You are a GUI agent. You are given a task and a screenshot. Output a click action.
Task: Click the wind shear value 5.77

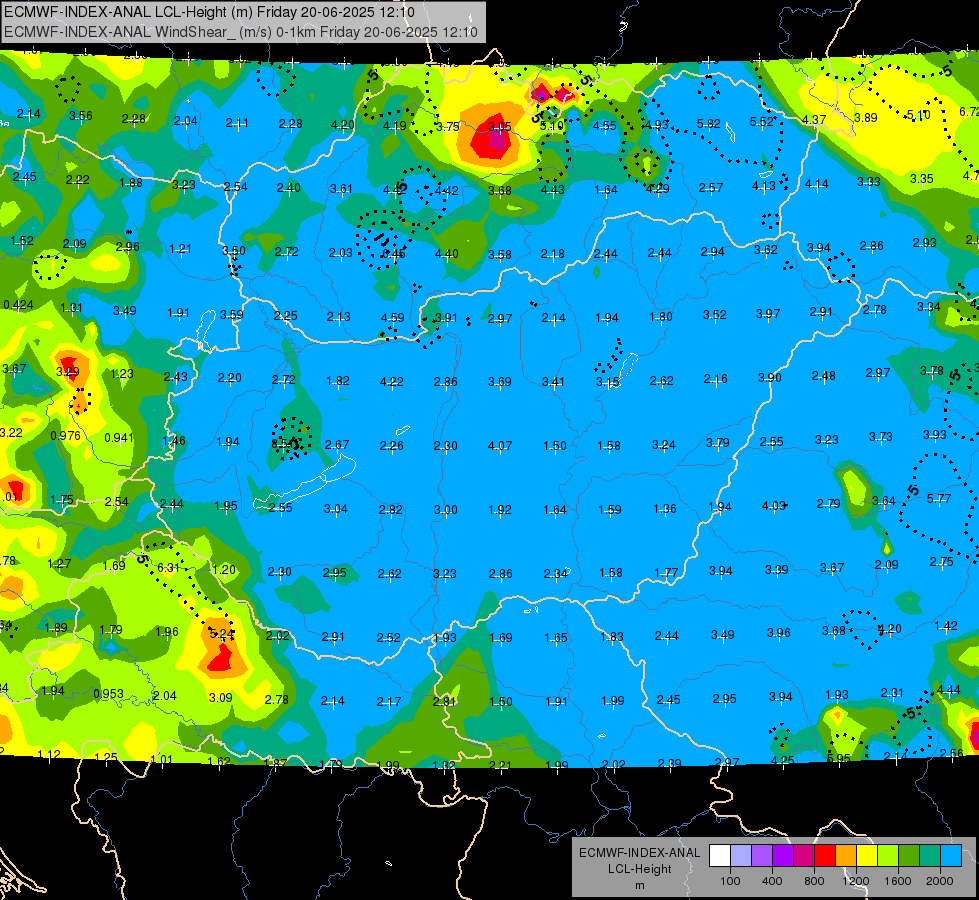tap(939, 498)
